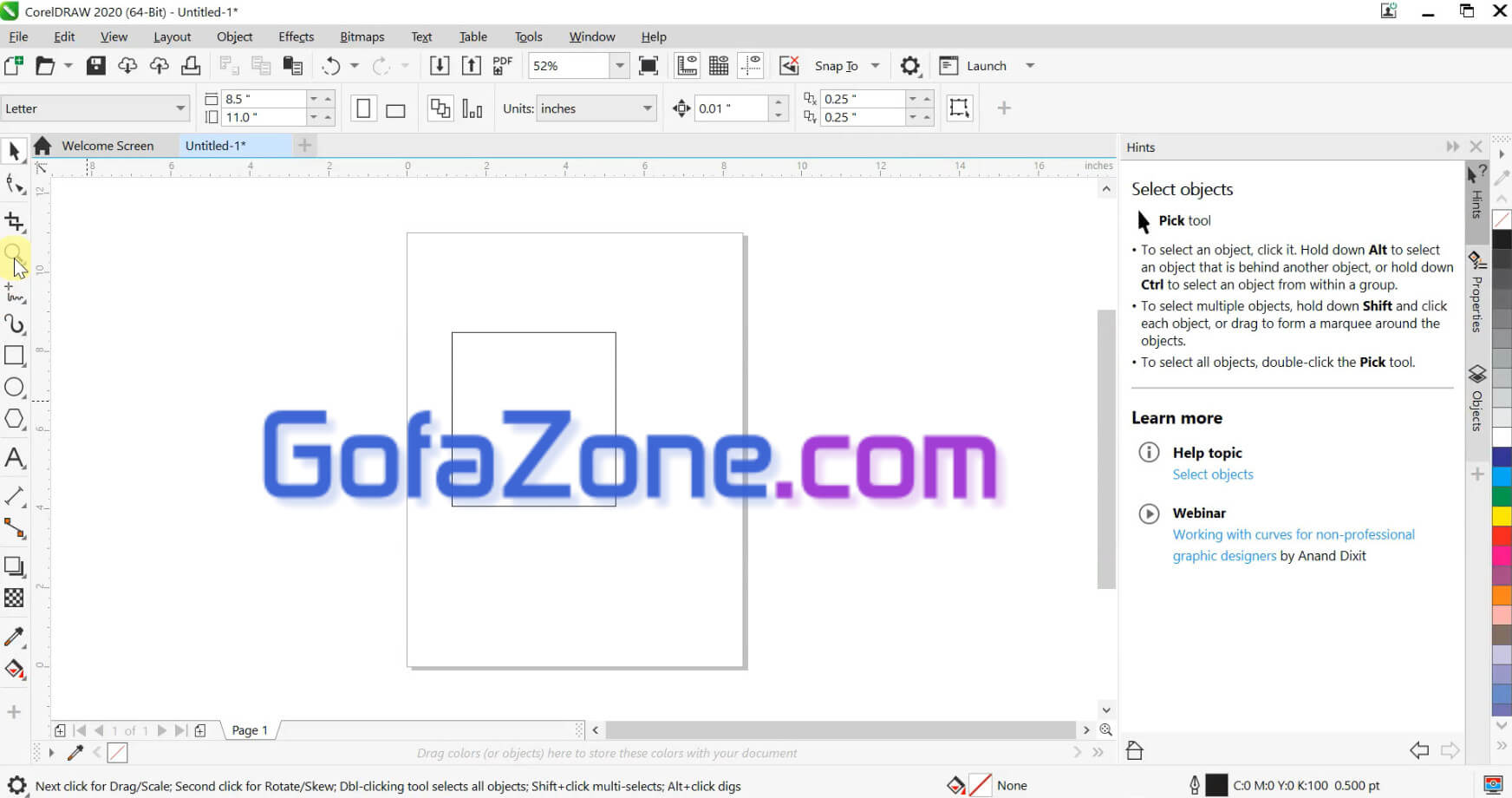Choose the Text tool
This screenshot has width=1512, height=798.
(x=15, y=458)
